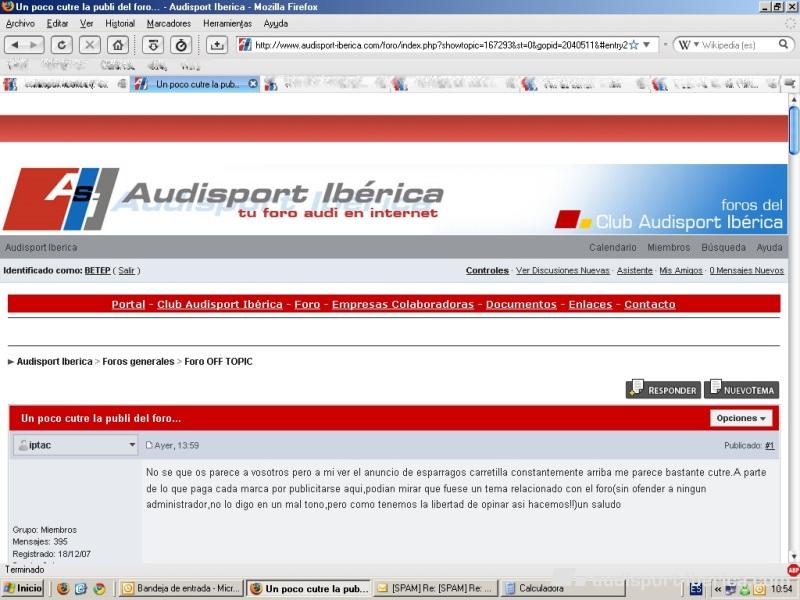Open the Portal link in red nav bar

point(129,305)
